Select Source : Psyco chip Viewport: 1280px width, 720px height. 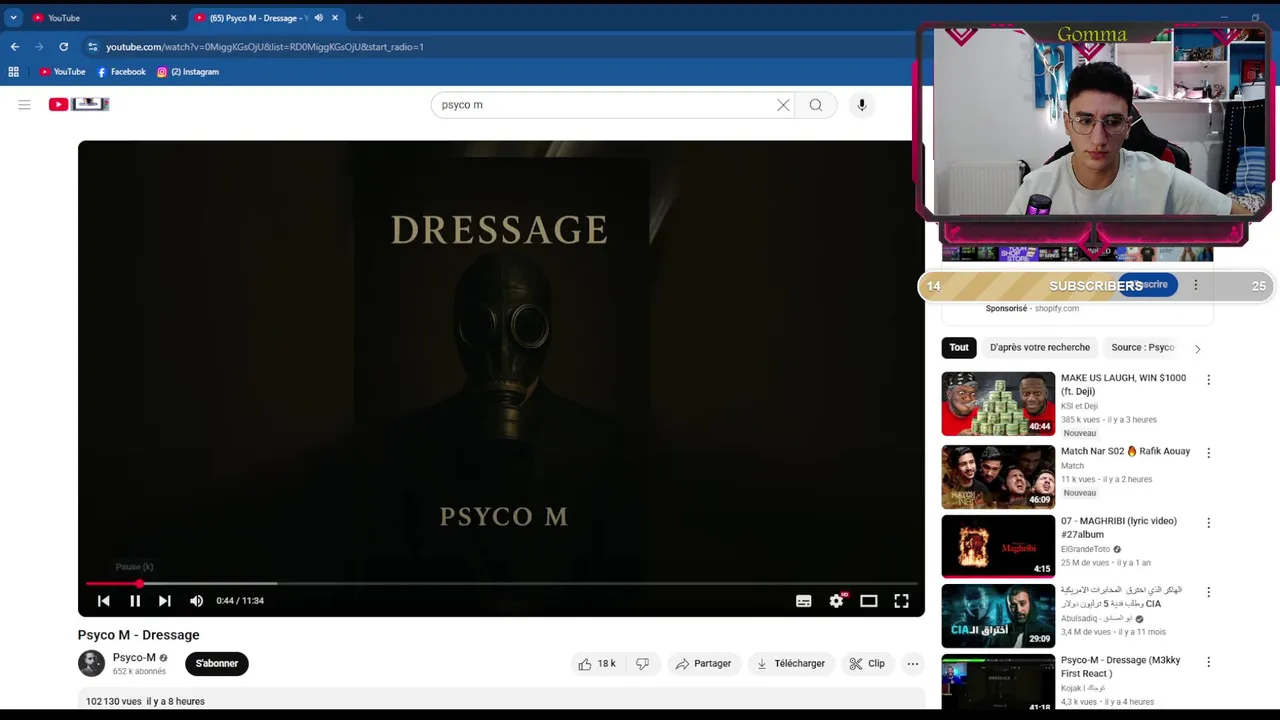click(1142, 348)
